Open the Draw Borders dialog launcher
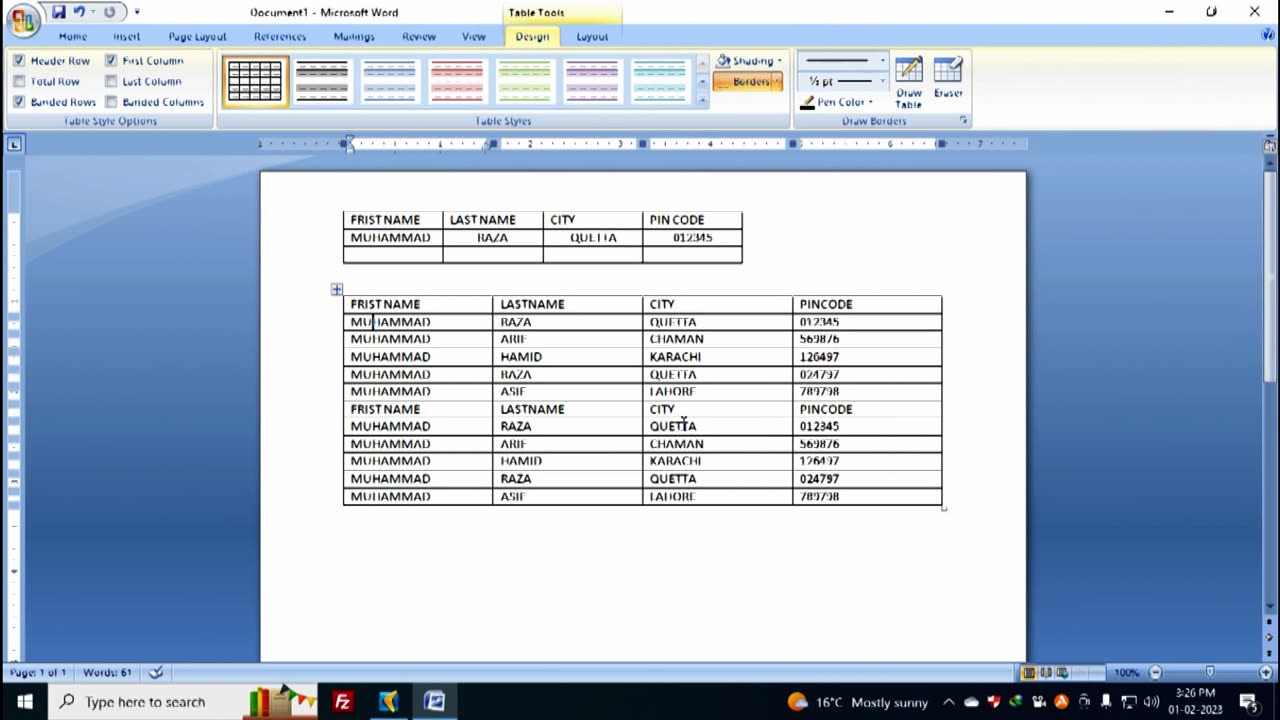The width and height of the screenshot is (1280, 720). pyautogui.click(x=964, y=121)
